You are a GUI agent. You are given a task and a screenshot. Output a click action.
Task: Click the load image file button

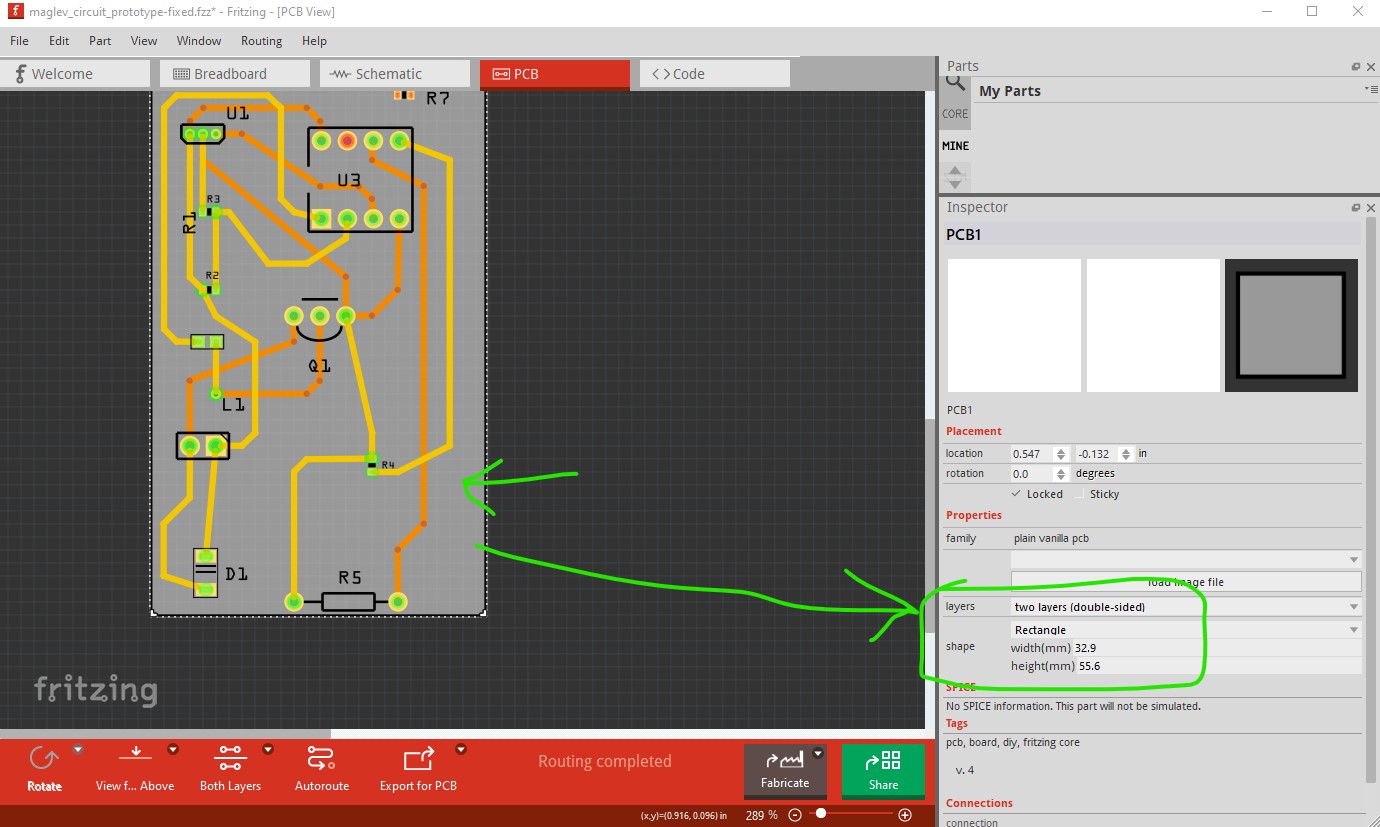[x=1186, y=582]
